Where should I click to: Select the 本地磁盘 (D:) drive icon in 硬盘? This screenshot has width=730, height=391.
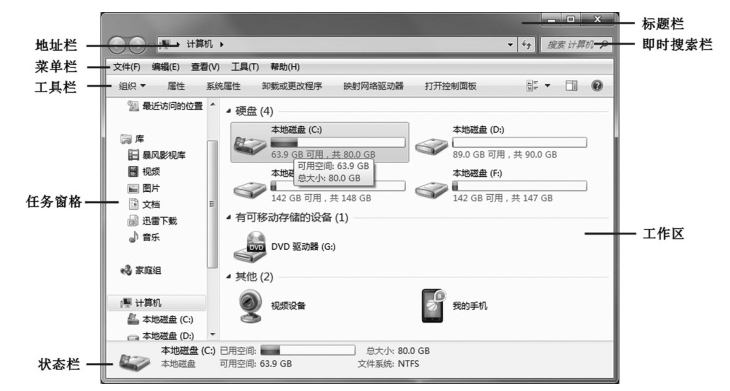[x=431, y=145]
